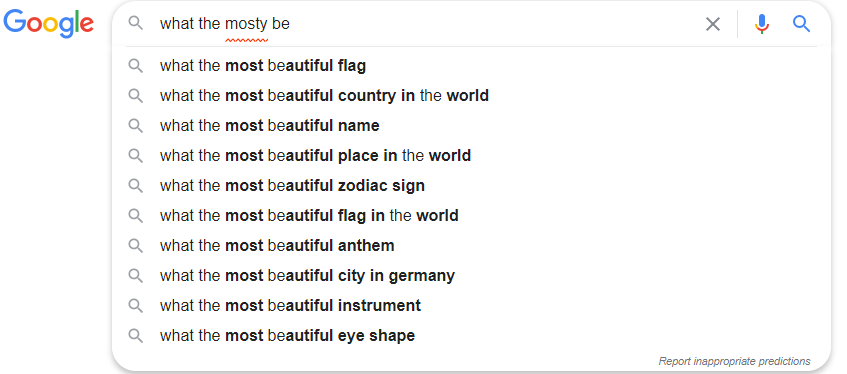Choose 'most beautiful country in the world' suggestion
The image size is (847, 374).
(471, 96)
